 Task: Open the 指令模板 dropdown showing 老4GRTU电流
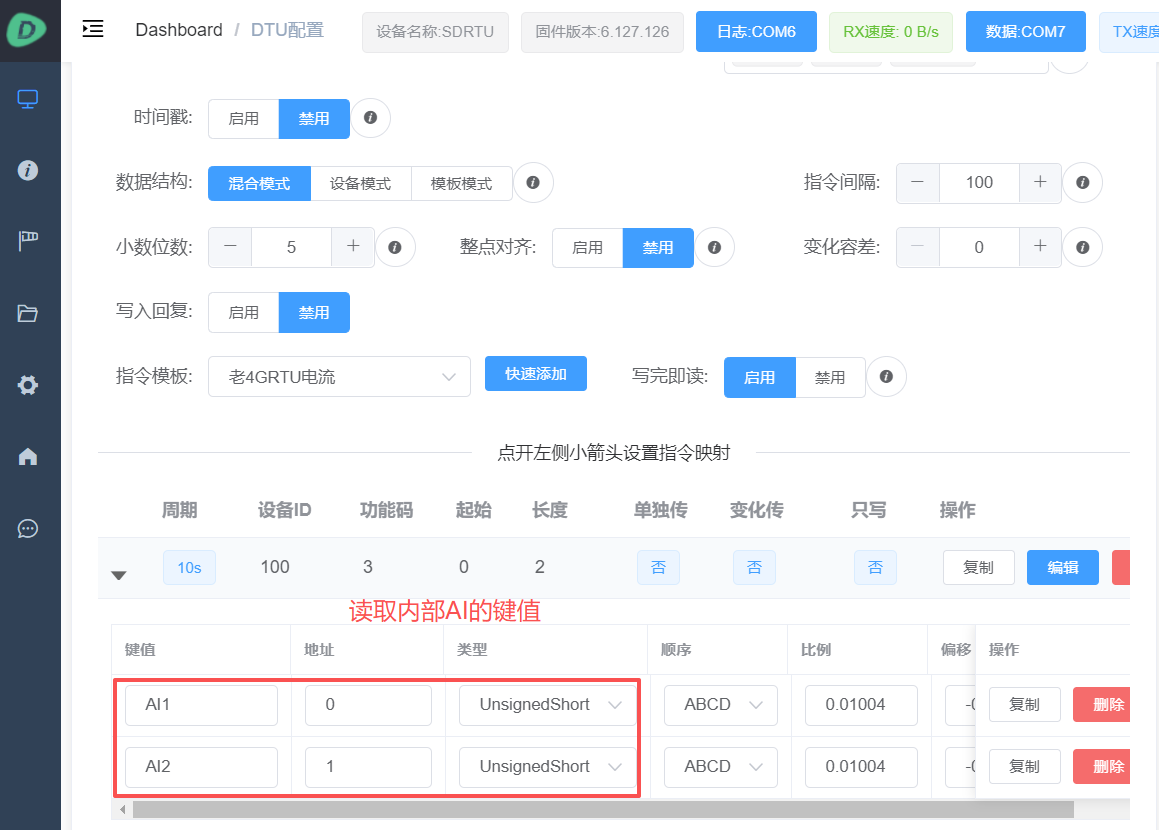pyautogui.click(x=339, y=376)
